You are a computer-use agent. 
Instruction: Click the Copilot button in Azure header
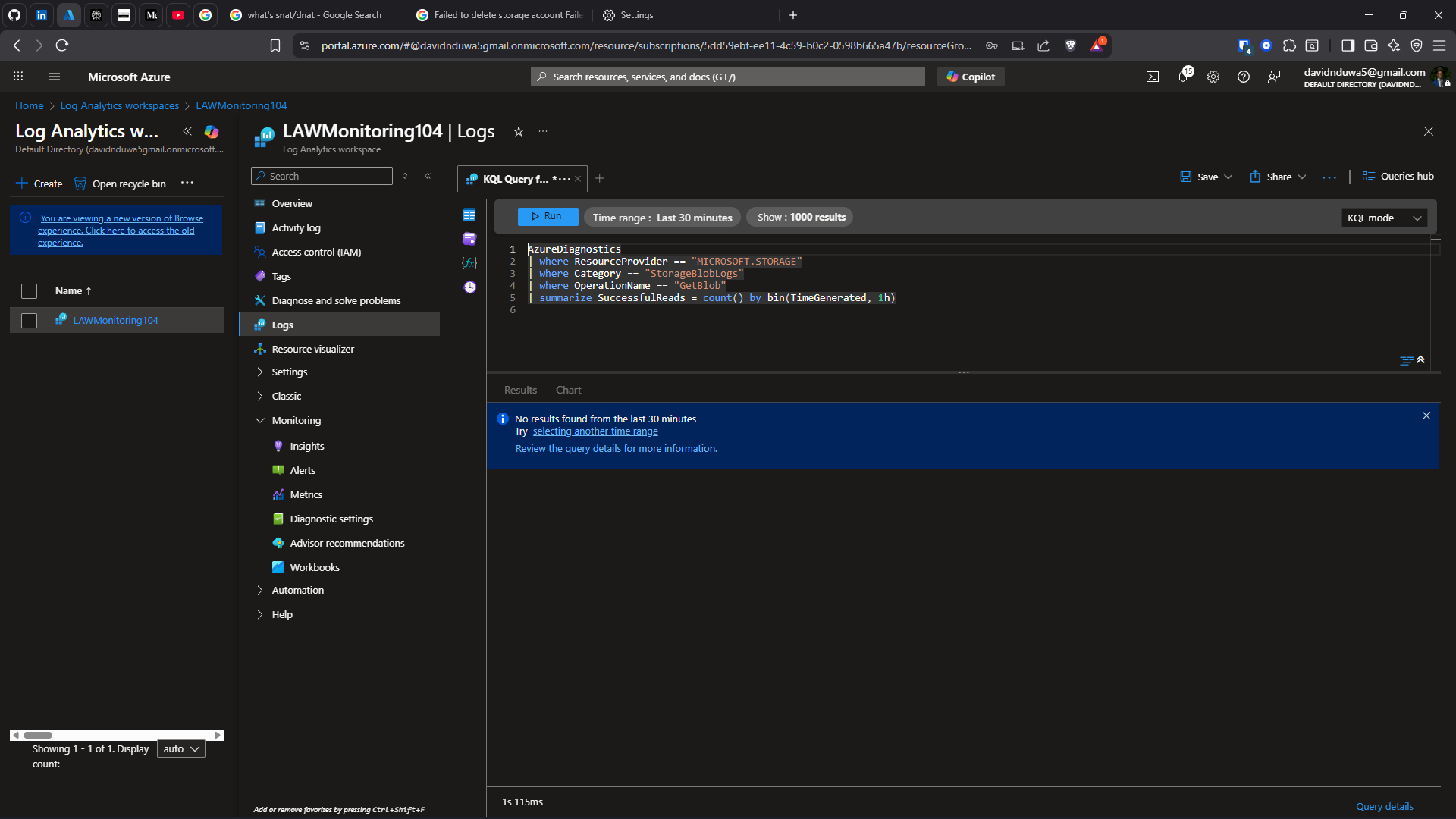pyautogui.click(x=971, y=77)
